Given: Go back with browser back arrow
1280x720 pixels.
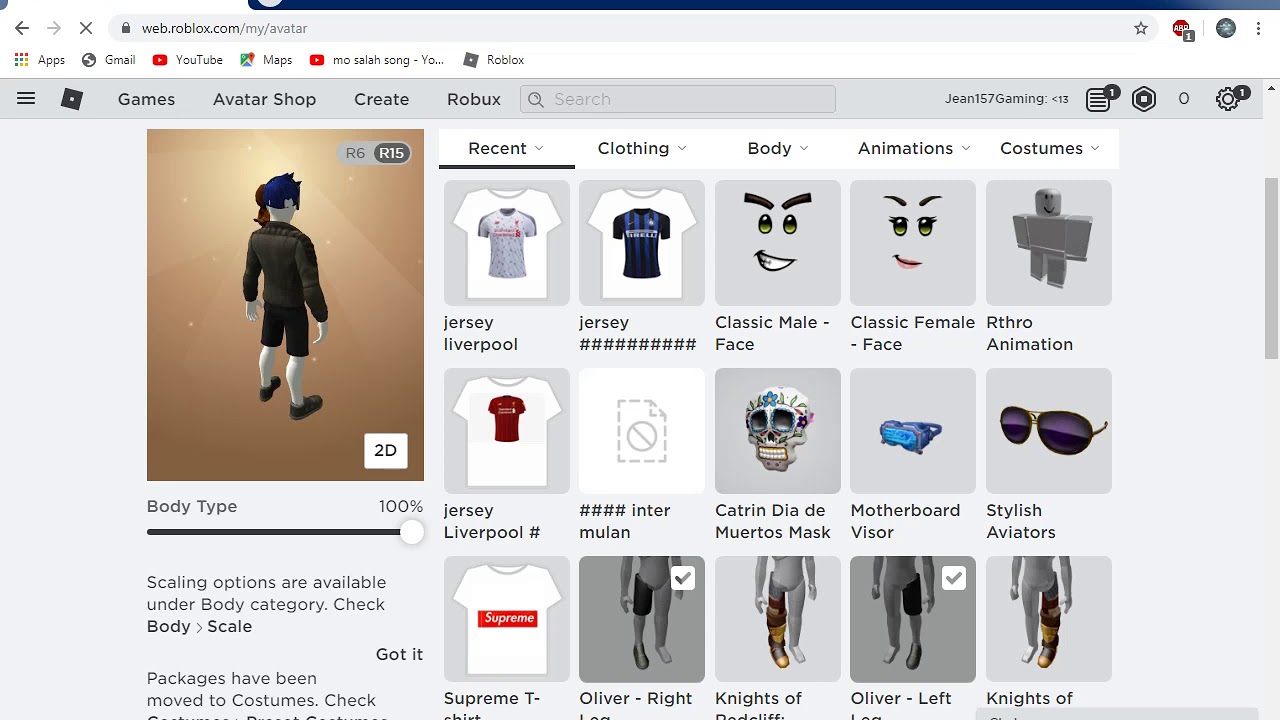Looking at the screenshot, I should [22, 28].
